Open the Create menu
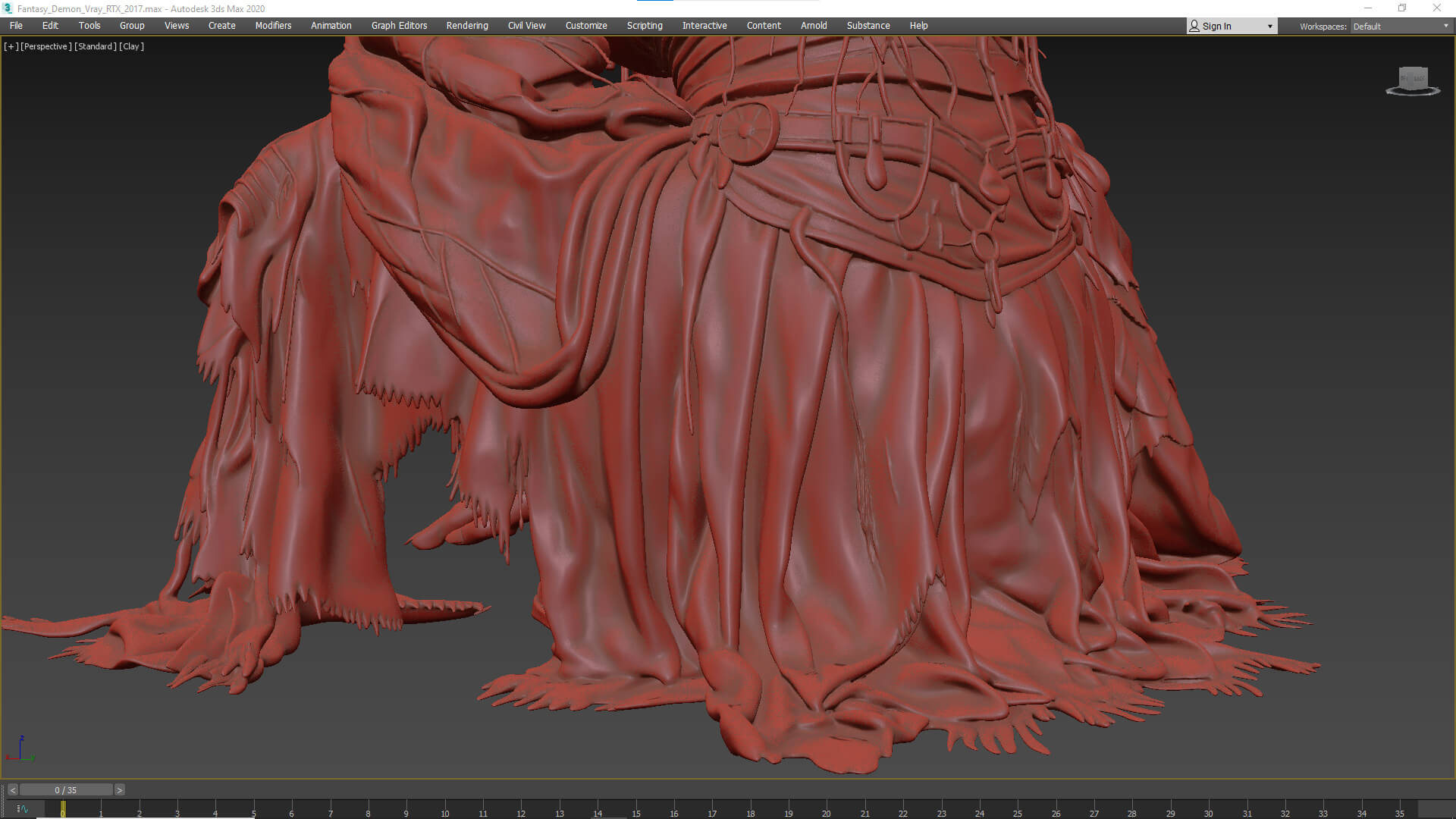Screen dimensions: 1456x819 pos(222,26)
